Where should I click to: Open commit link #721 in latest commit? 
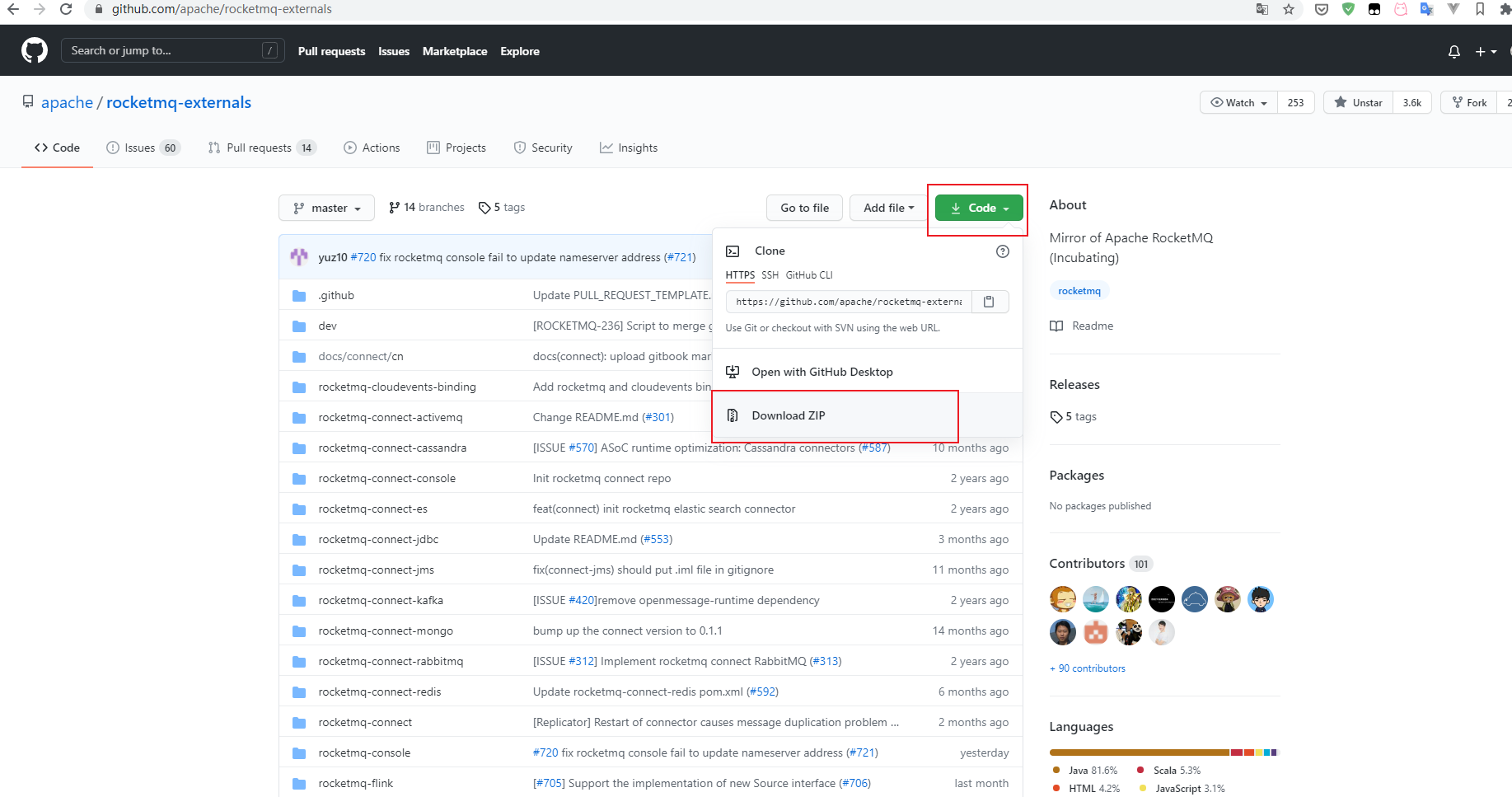click(680, 257)
